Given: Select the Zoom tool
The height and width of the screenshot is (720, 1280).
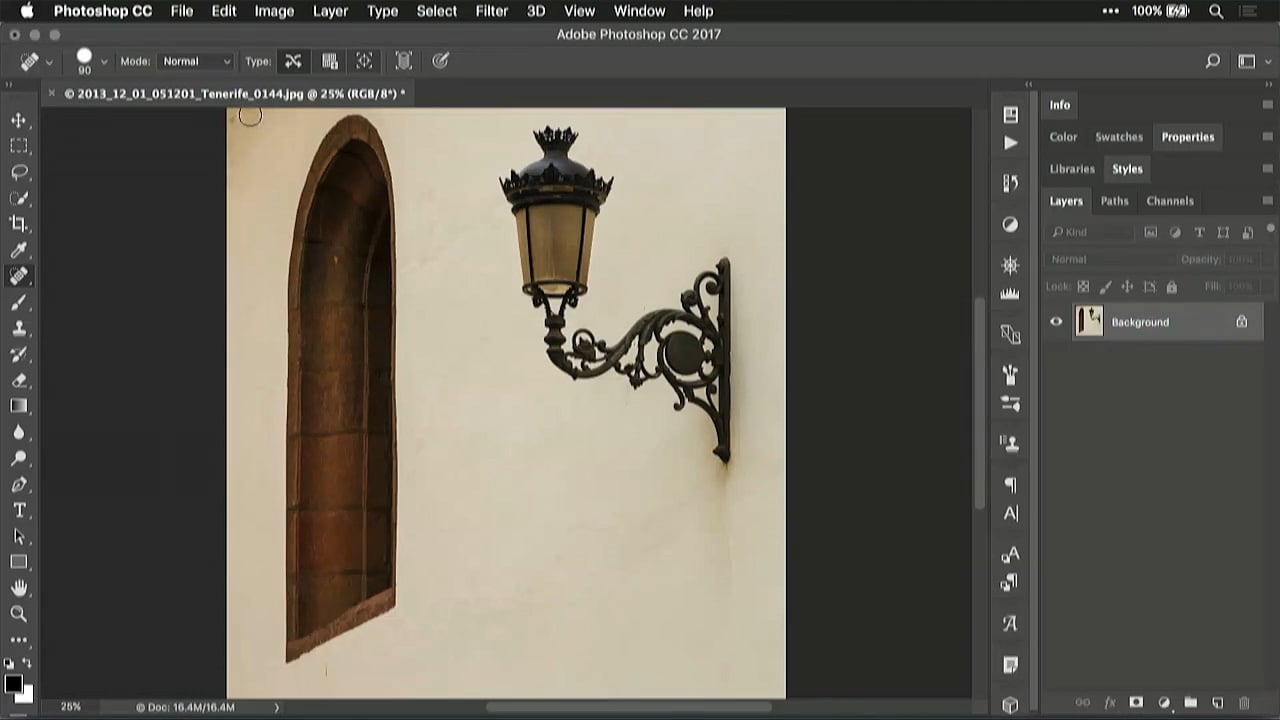Looking at the screenshot, I should [19, 614].
